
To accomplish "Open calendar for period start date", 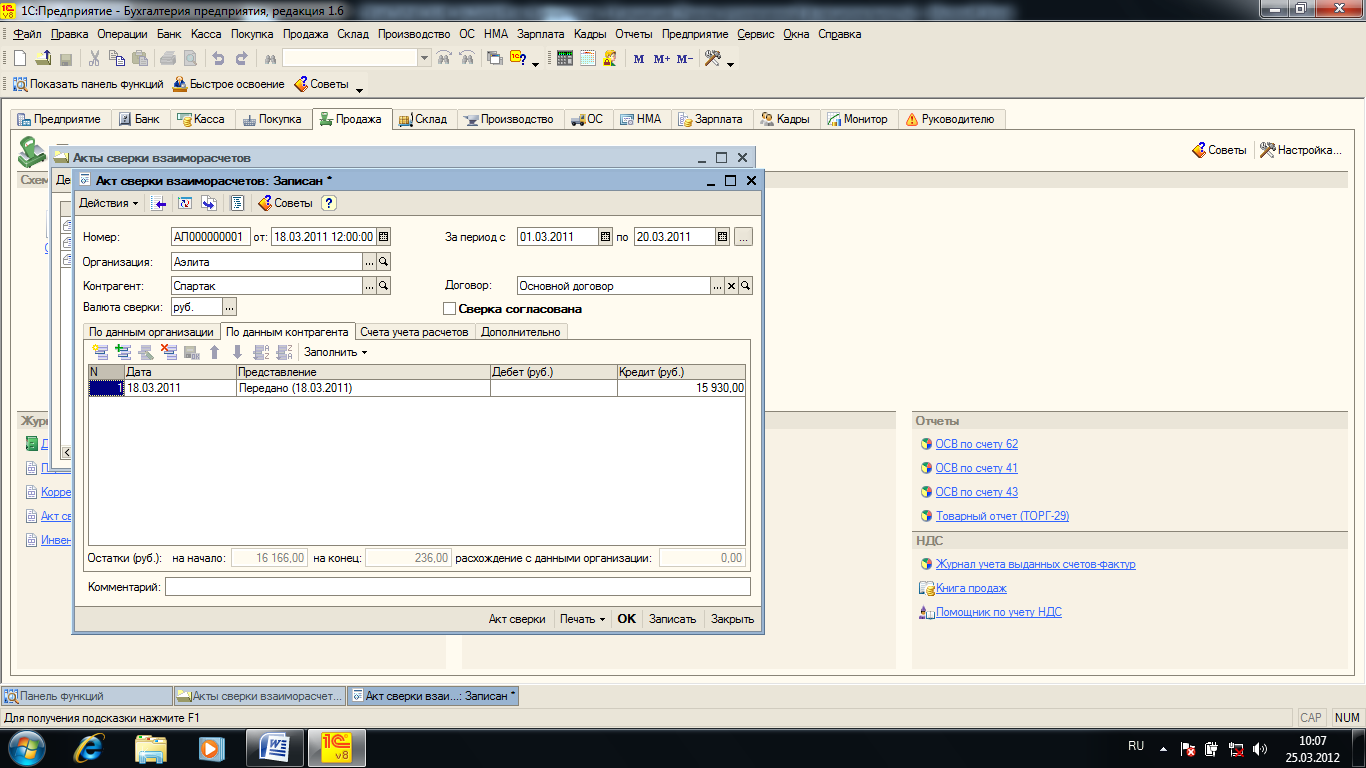I will coord(605,237).
